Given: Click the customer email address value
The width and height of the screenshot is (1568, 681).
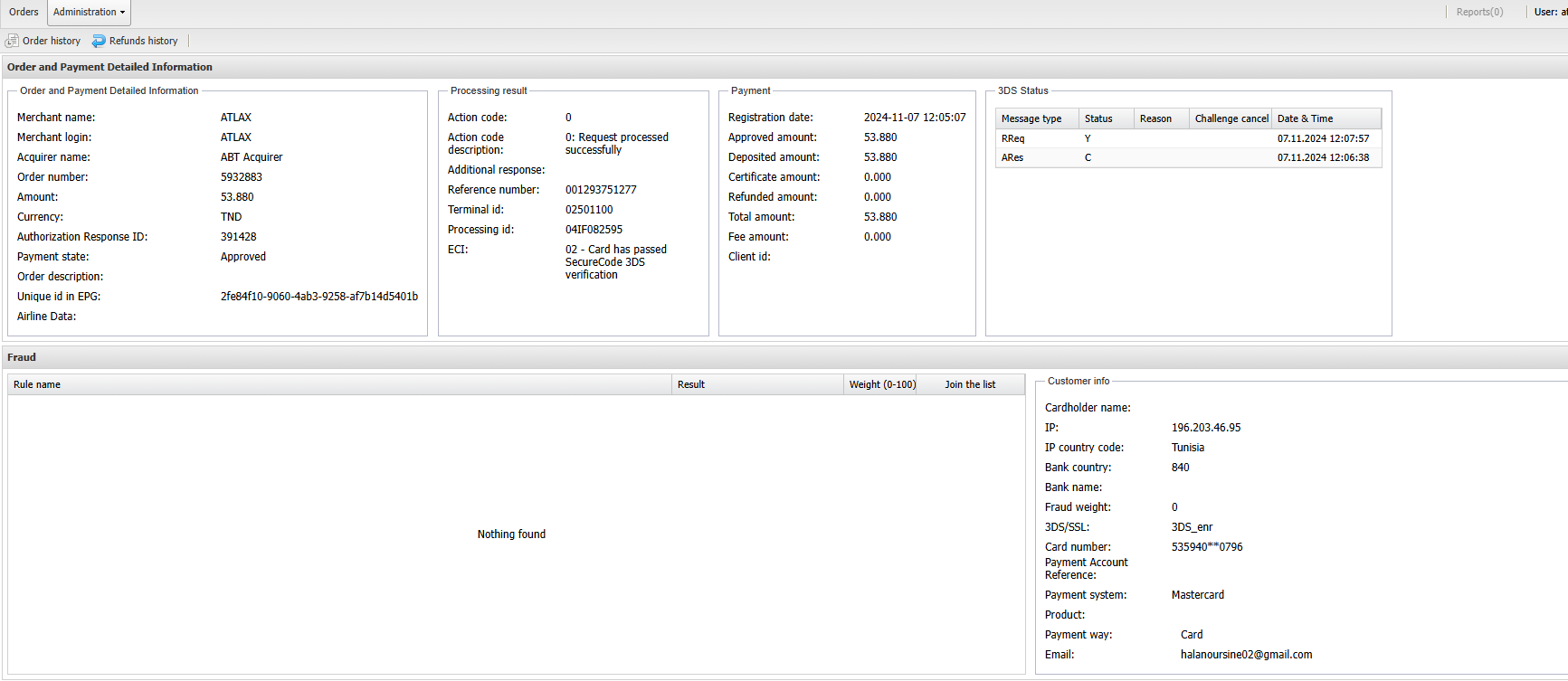Looking at the screenshot, I should pos(1246,655).
